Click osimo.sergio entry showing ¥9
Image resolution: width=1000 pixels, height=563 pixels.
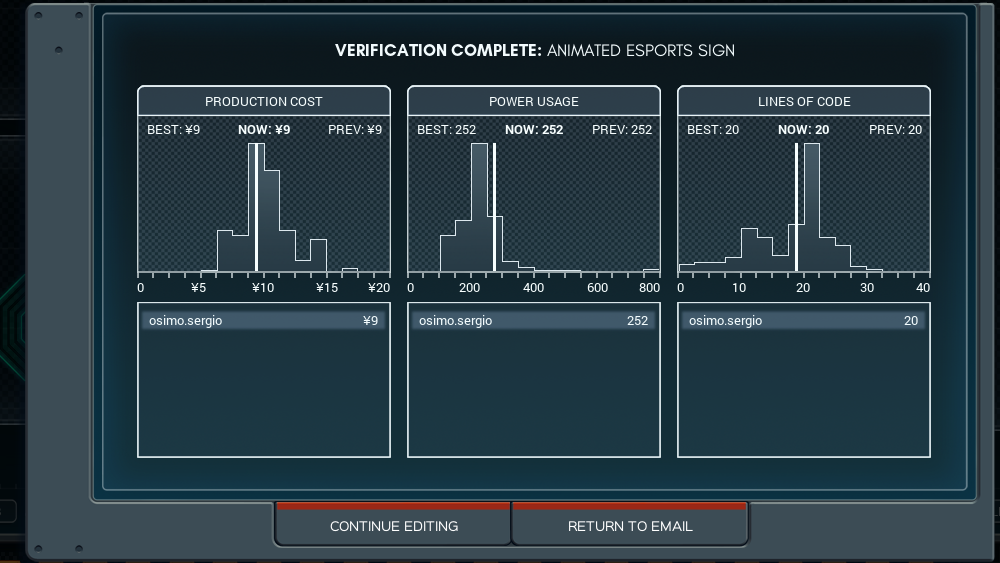(264, 321)
